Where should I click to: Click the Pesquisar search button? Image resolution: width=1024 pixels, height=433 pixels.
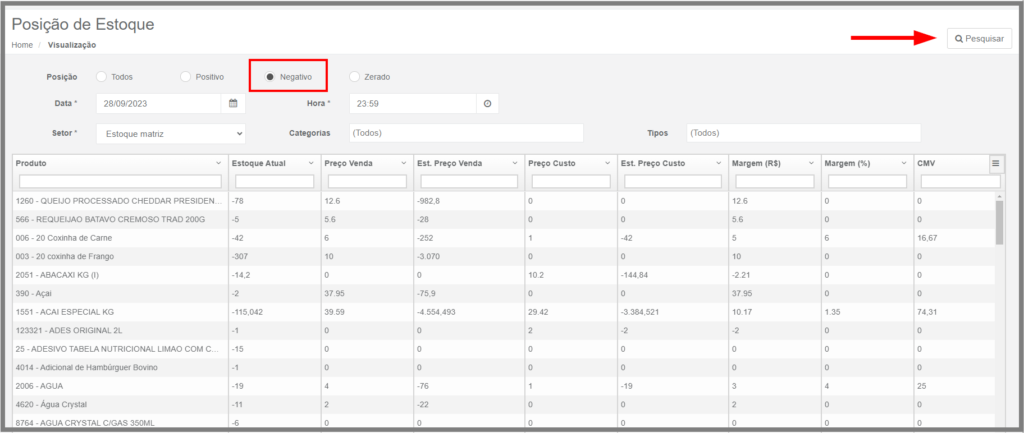(979, 39)
